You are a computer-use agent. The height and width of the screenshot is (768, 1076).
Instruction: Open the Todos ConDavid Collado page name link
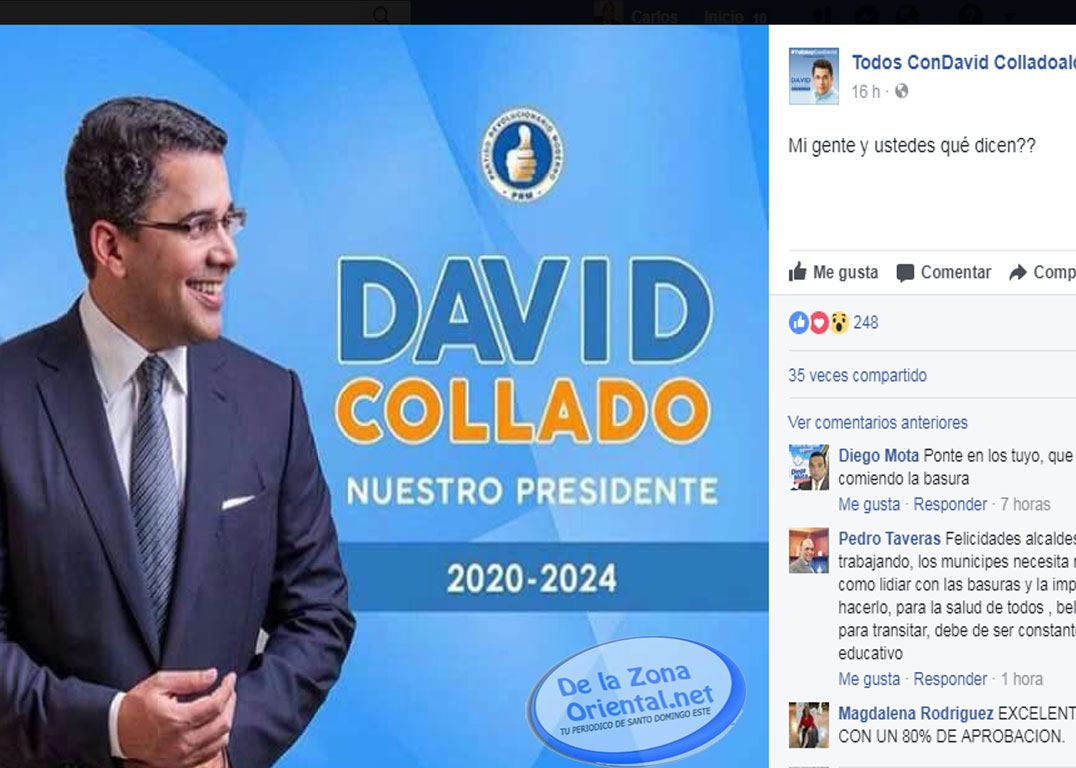click(x=963, y=62)
